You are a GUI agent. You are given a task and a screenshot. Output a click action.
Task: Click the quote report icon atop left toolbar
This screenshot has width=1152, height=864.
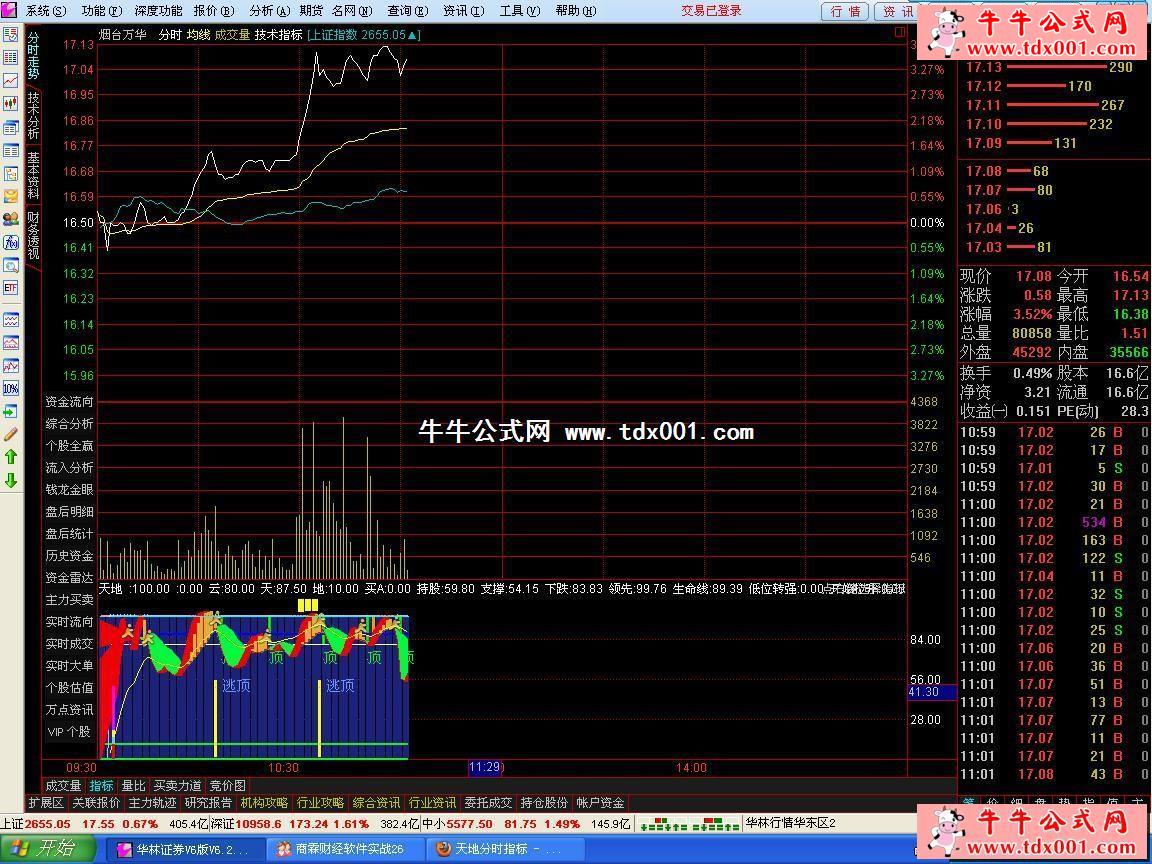pos(10,34)
